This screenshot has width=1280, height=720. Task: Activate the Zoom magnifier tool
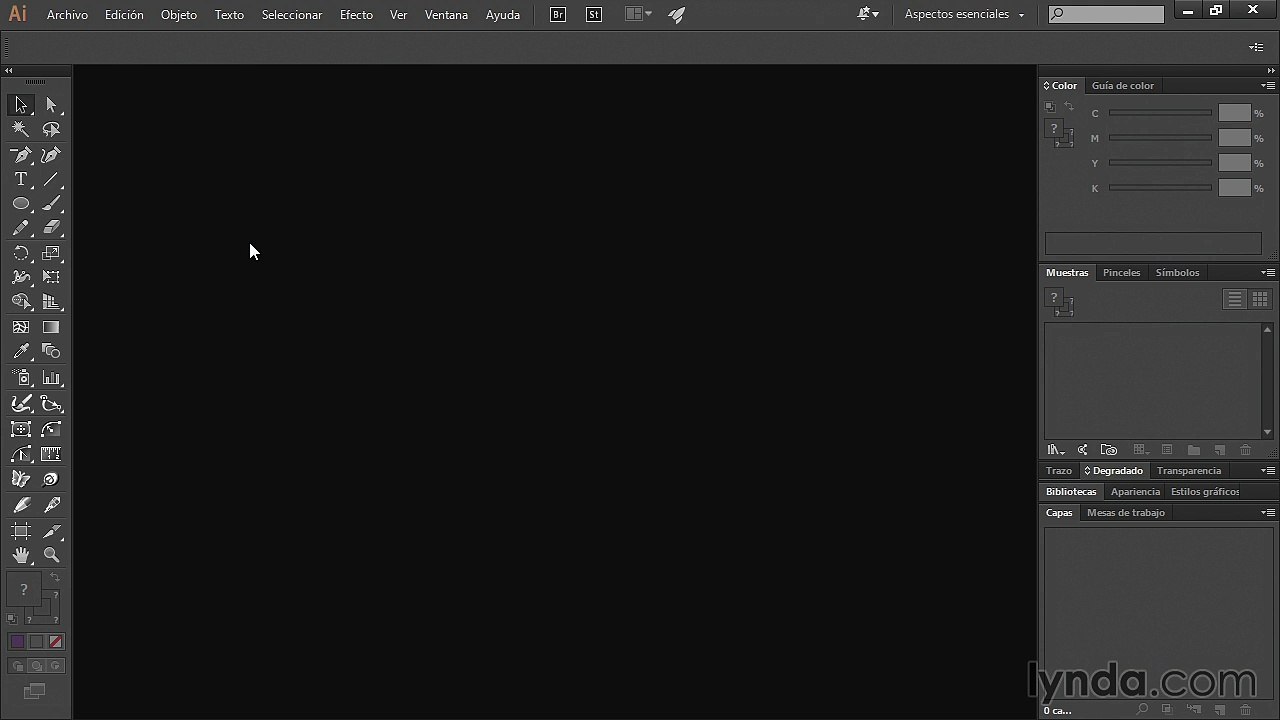(52, 555)
